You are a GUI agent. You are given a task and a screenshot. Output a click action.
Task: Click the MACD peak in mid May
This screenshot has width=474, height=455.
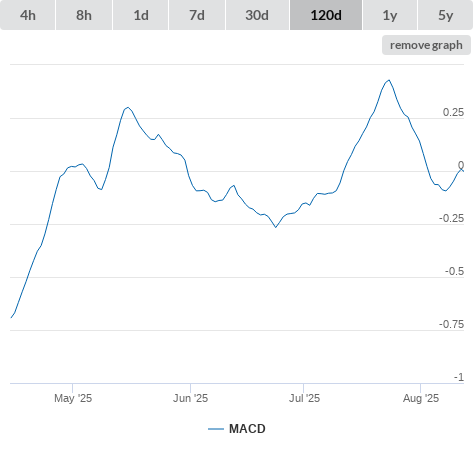(127, 107)
